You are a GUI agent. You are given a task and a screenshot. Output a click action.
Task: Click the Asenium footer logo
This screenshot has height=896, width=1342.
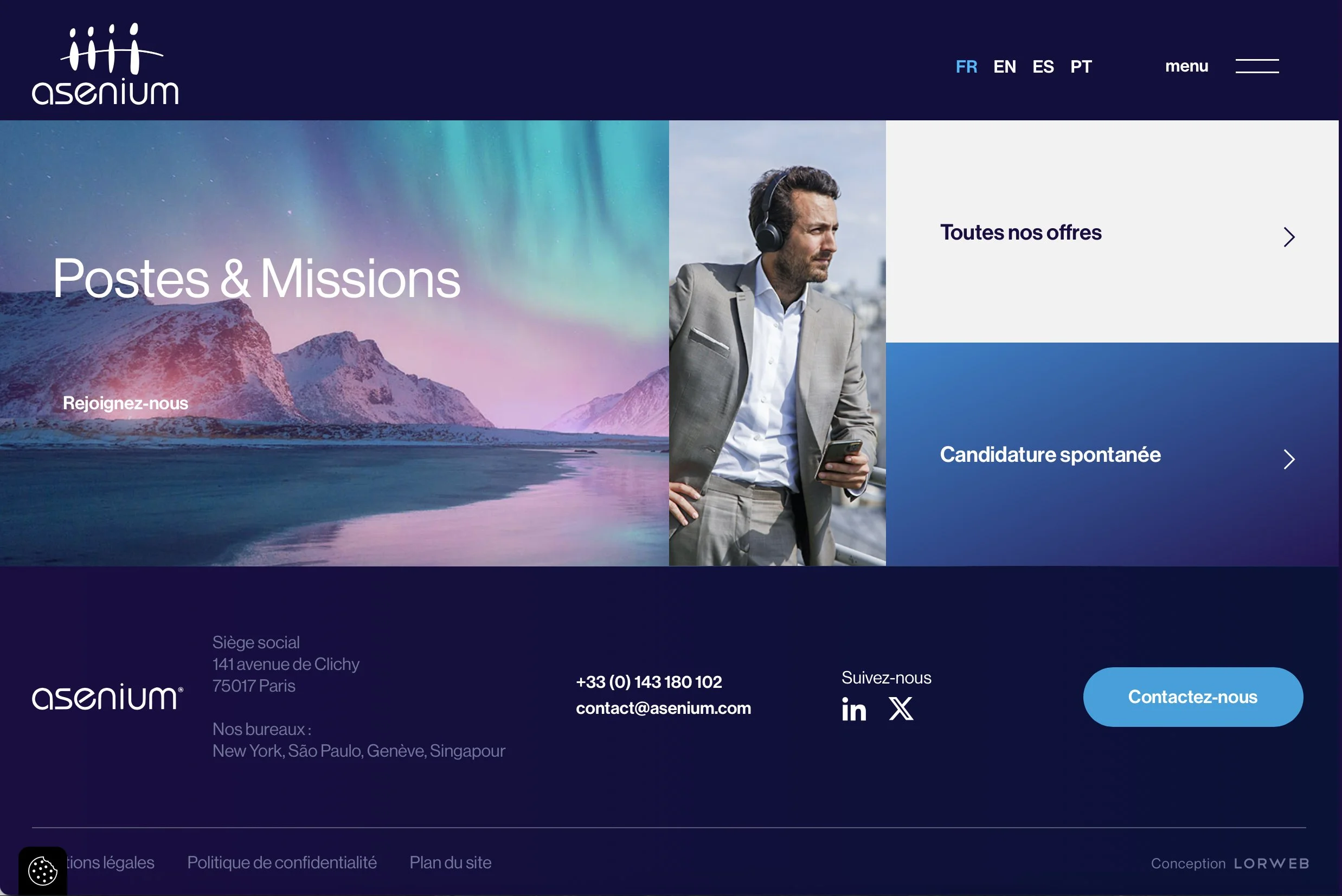click(107, 697)
